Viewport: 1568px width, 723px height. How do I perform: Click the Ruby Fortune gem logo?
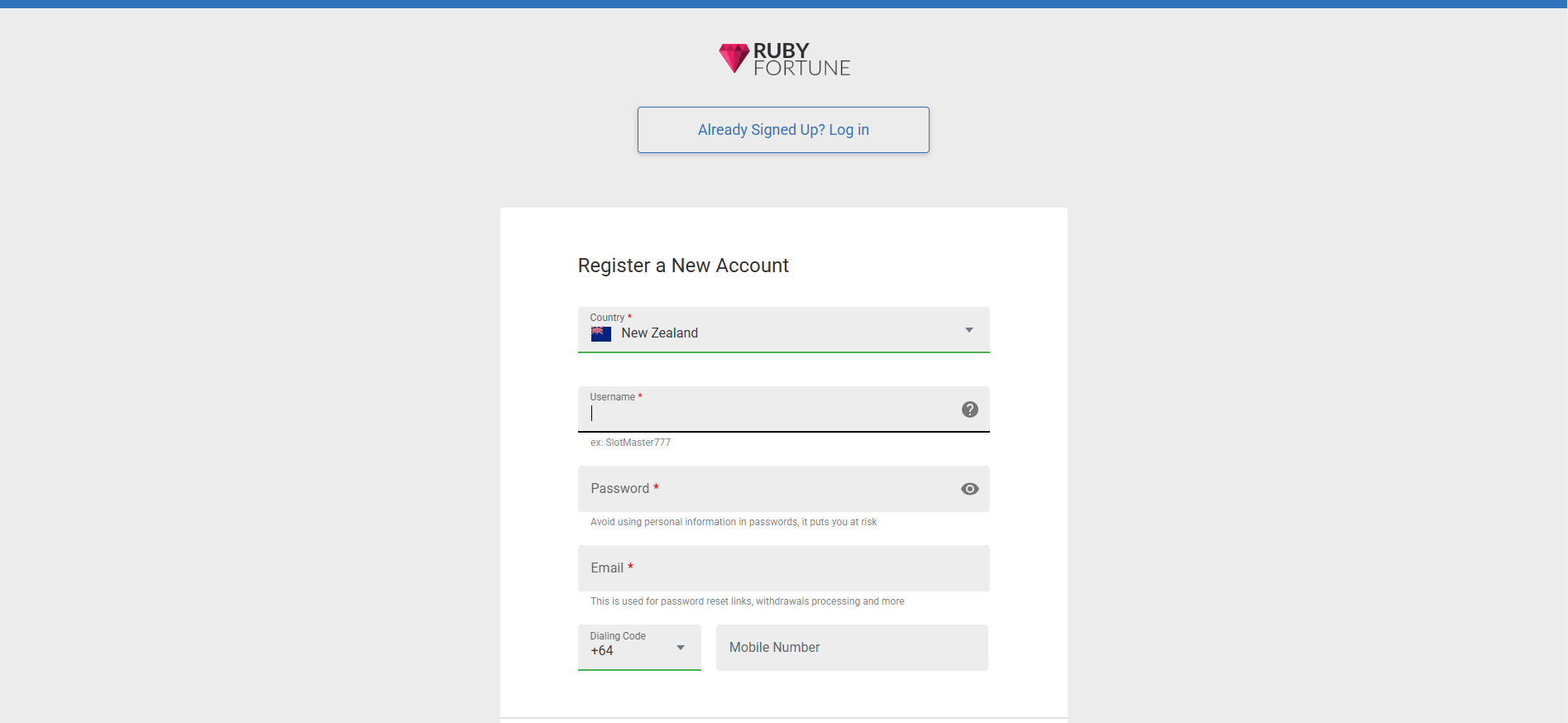[x=734, y=58]
